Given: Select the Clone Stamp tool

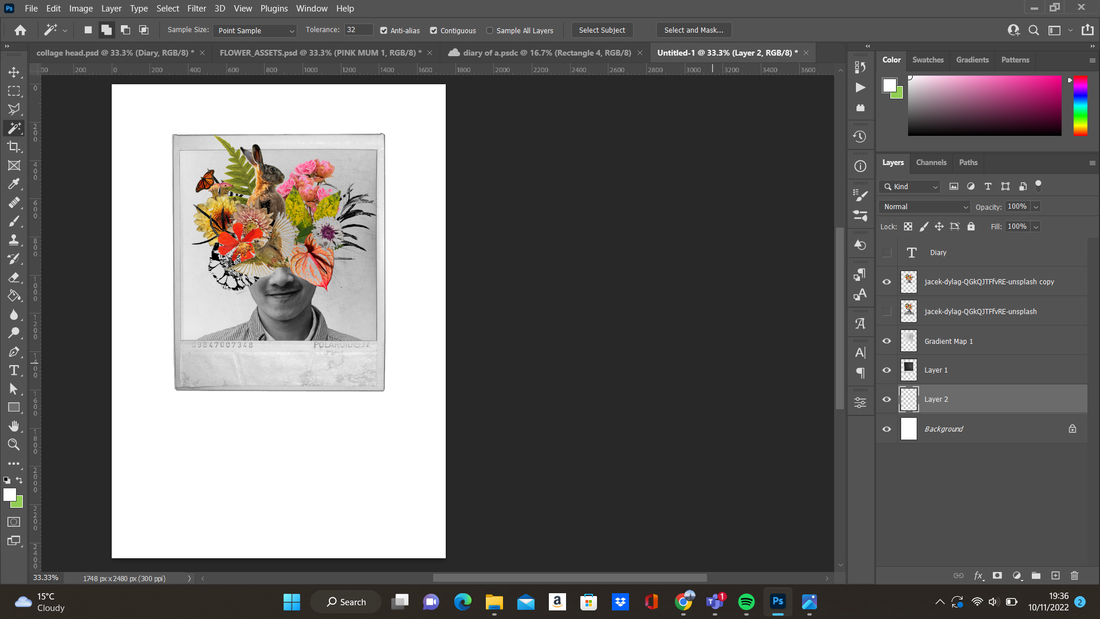Looking at the screenshot, I should [14, 240].
